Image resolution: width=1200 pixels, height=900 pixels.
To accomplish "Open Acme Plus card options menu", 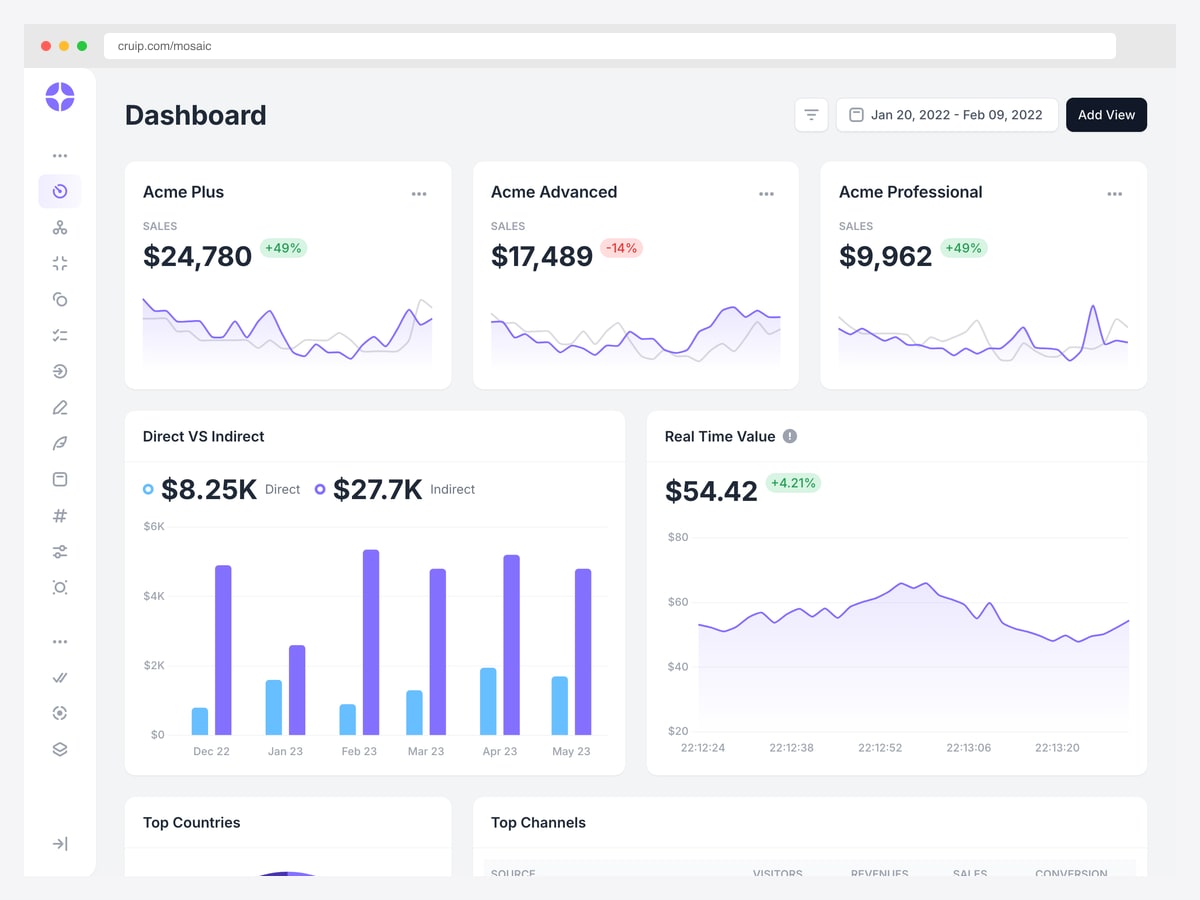I will tap(419, 194).
